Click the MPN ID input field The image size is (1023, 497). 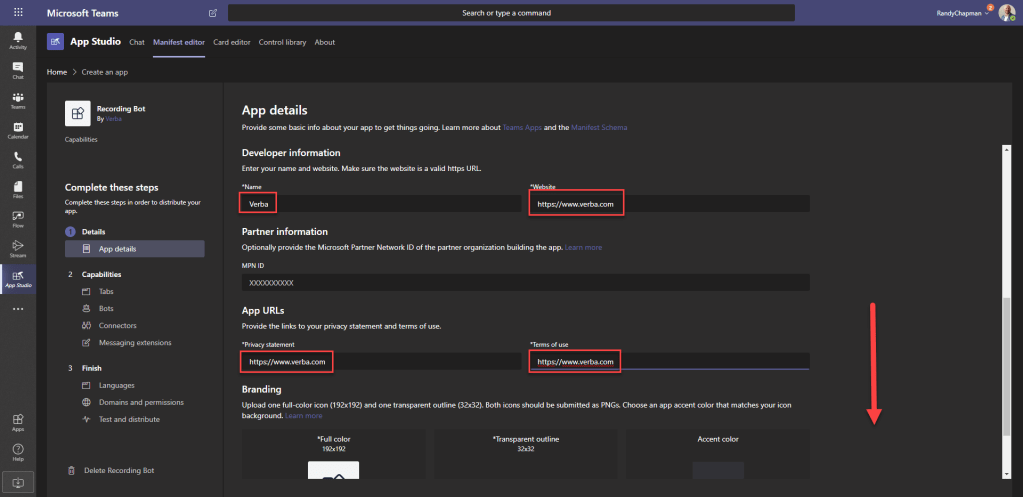click(525, 283)
